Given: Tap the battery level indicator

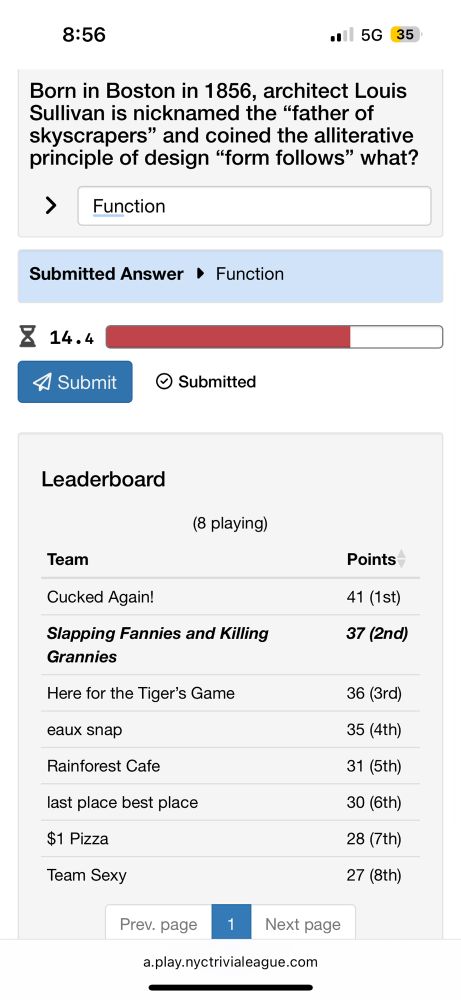Looking at the screenshot, I should pyautogui.click(x=406, y=34).
